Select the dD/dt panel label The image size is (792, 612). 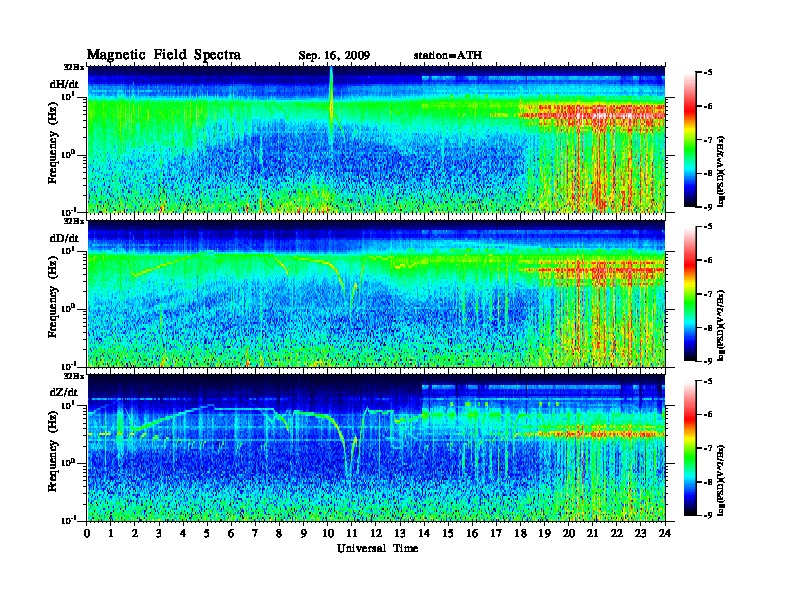point(64,238)
